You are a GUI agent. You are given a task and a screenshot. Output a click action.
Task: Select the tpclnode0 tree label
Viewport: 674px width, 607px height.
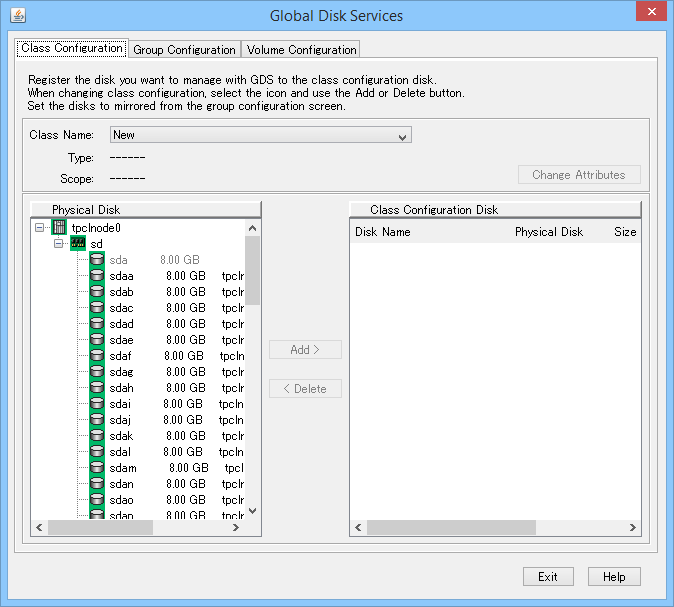click(x=96, y=227)
